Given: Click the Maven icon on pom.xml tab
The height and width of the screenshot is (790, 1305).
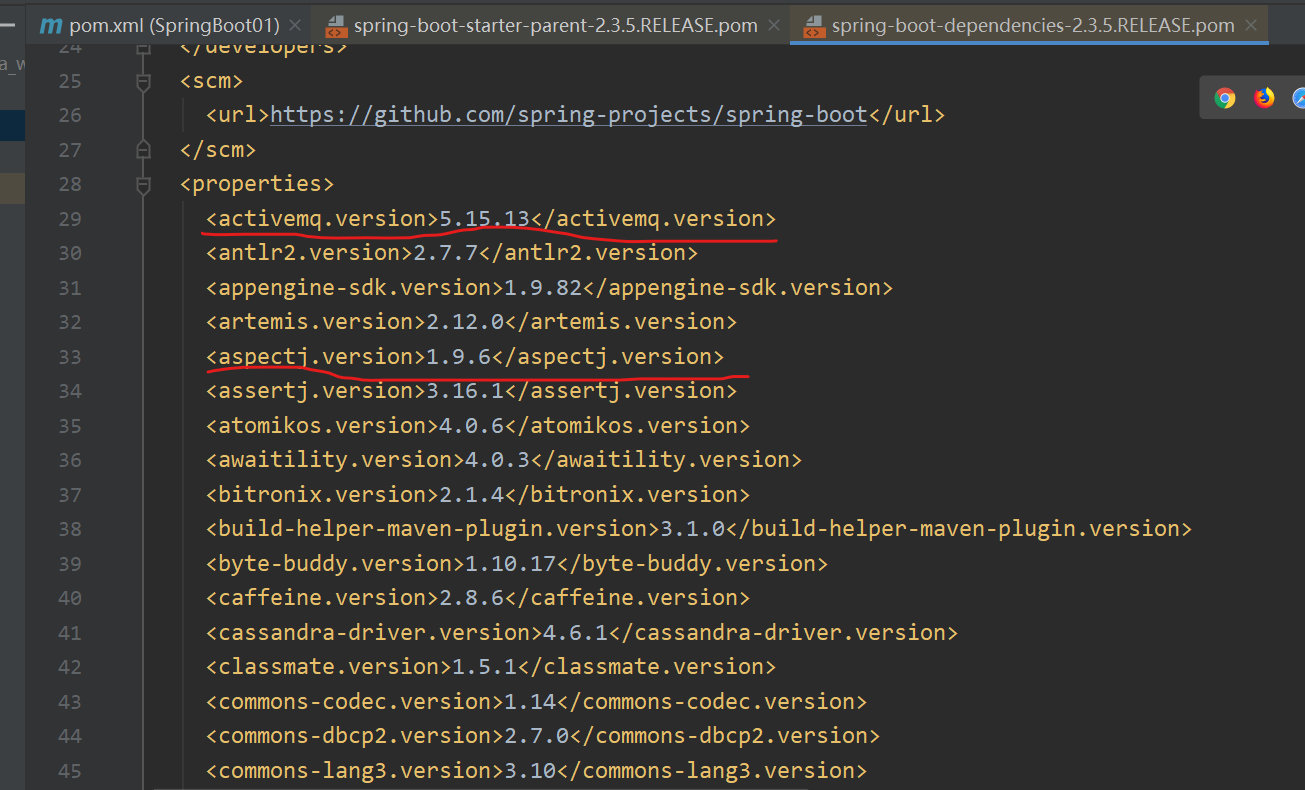Looking at the screenshot, I should [x=50, y=25].
